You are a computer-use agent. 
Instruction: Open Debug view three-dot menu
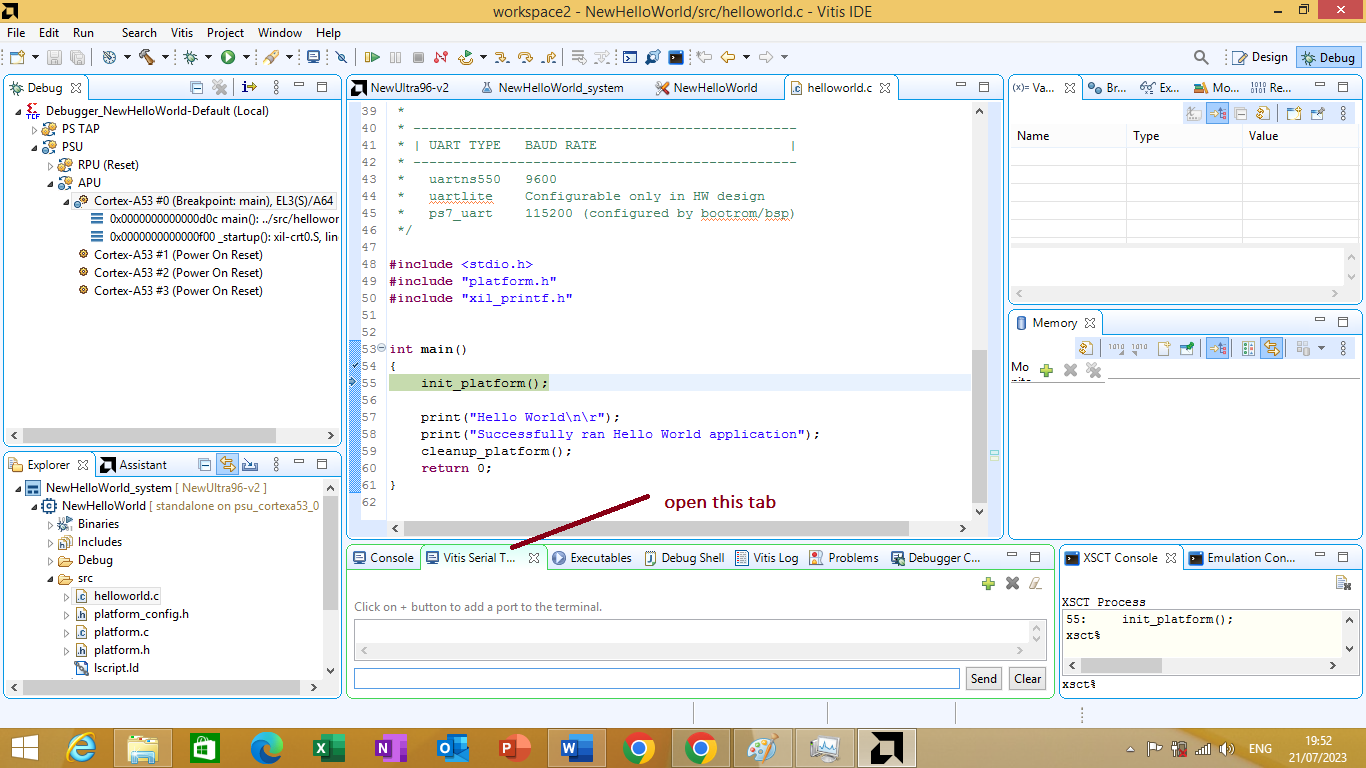[277, 87]
